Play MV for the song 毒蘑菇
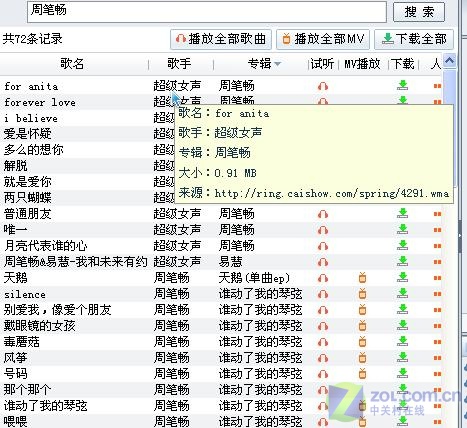Image resolution: width=467 pixels, height=428 pixels. click(x=362, y=341)
